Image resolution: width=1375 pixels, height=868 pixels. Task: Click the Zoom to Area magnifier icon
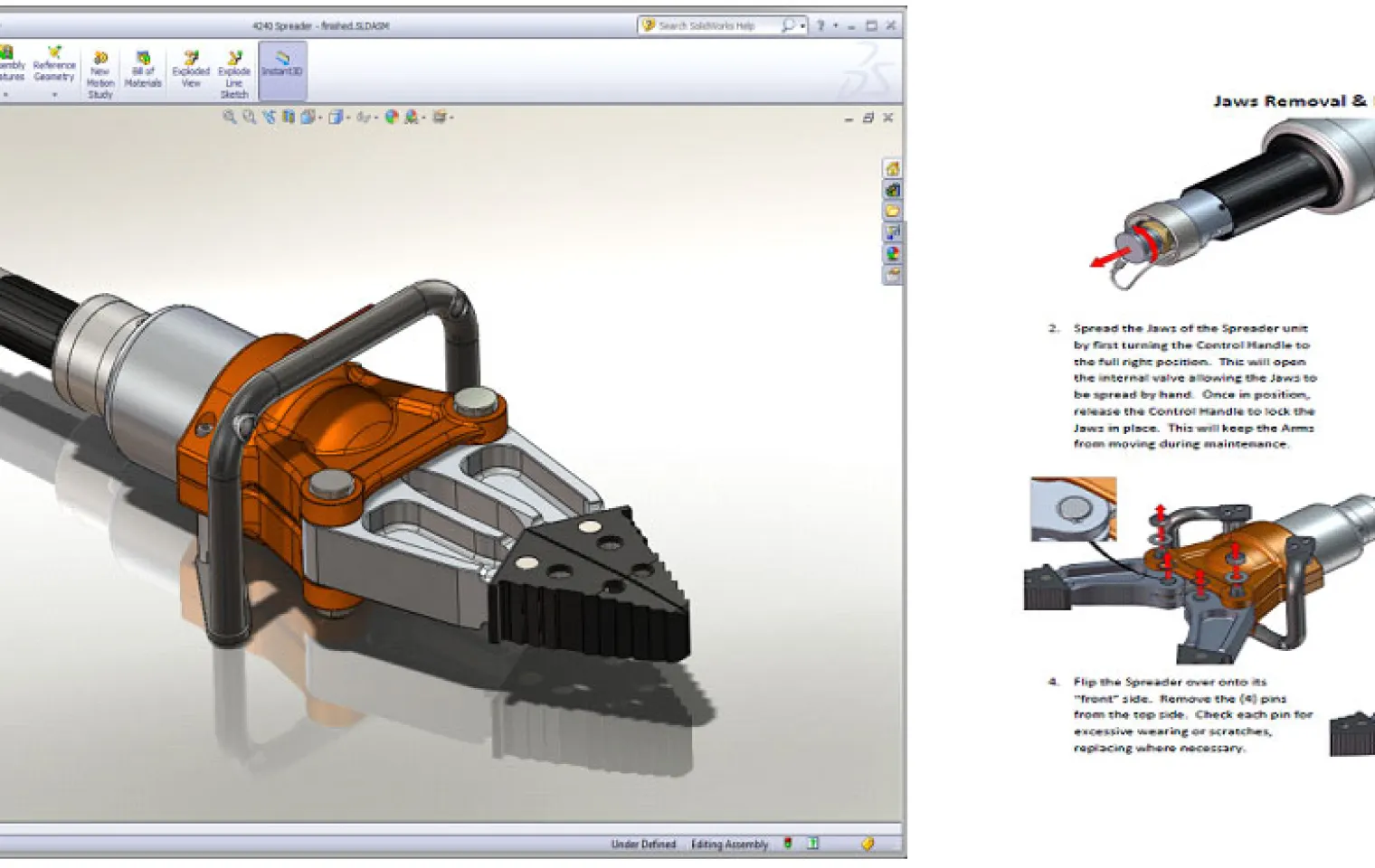249,117
